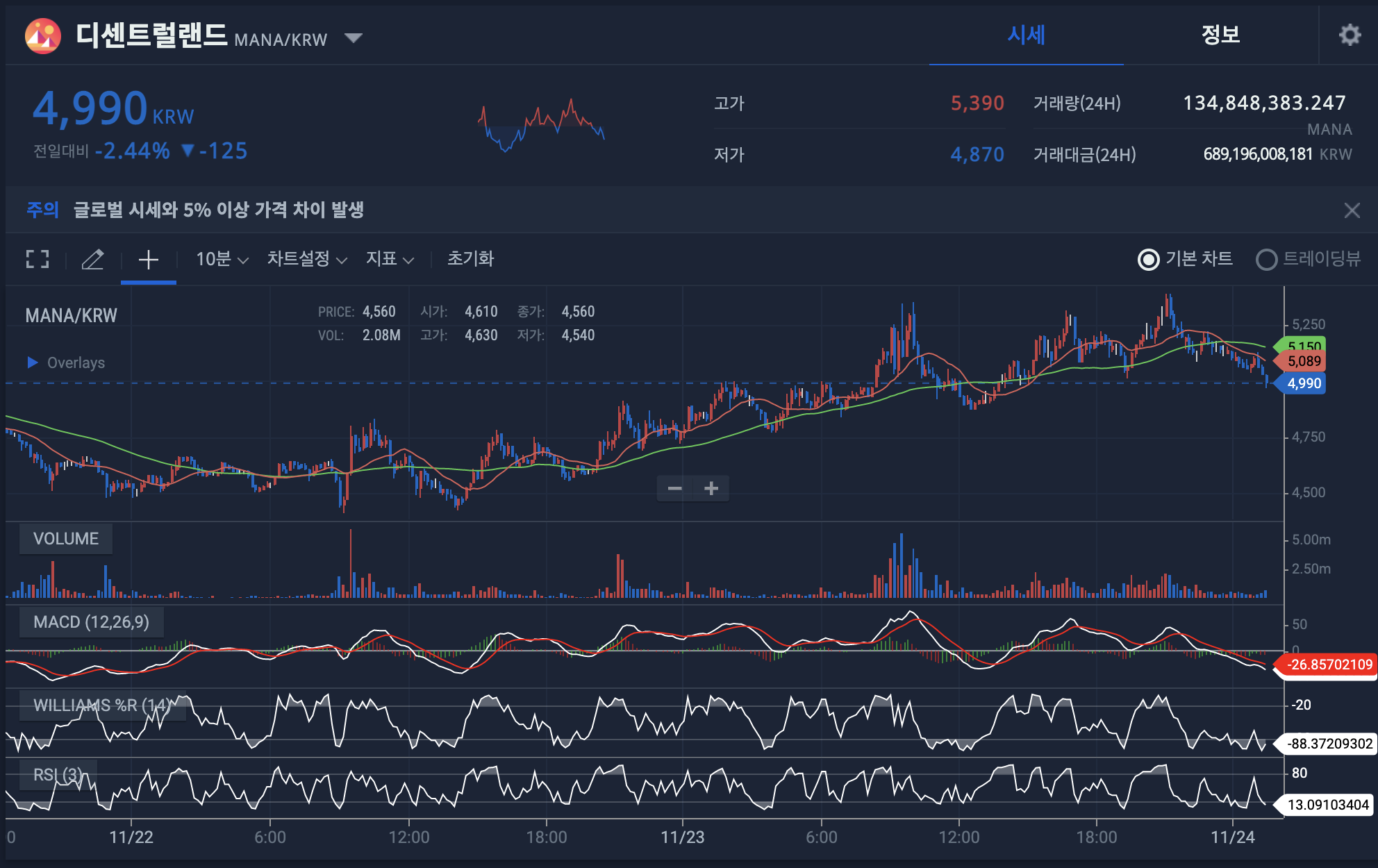Image resolution: width=1378 pixels, height=868 pixels.
Task: Click the fullscreen expand chart icon
Action: 38,259
